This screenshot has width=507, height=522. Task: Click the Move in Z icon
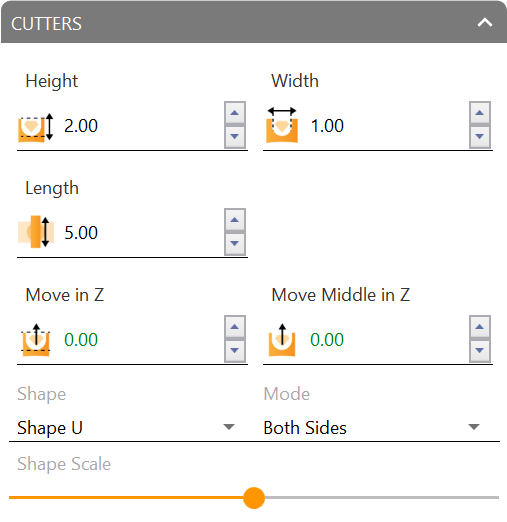pyautogui.click(x=36, y=340)
